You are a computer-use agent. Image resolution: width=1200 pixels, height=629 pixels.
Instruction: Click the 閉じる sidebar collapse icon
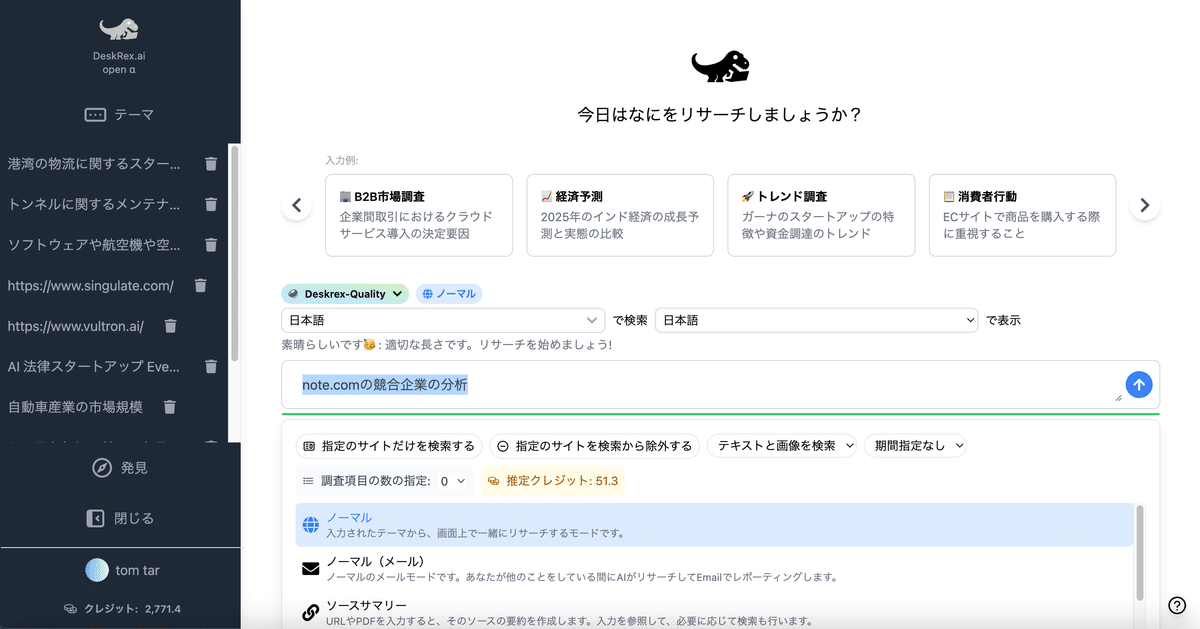[x=95, y=518]
